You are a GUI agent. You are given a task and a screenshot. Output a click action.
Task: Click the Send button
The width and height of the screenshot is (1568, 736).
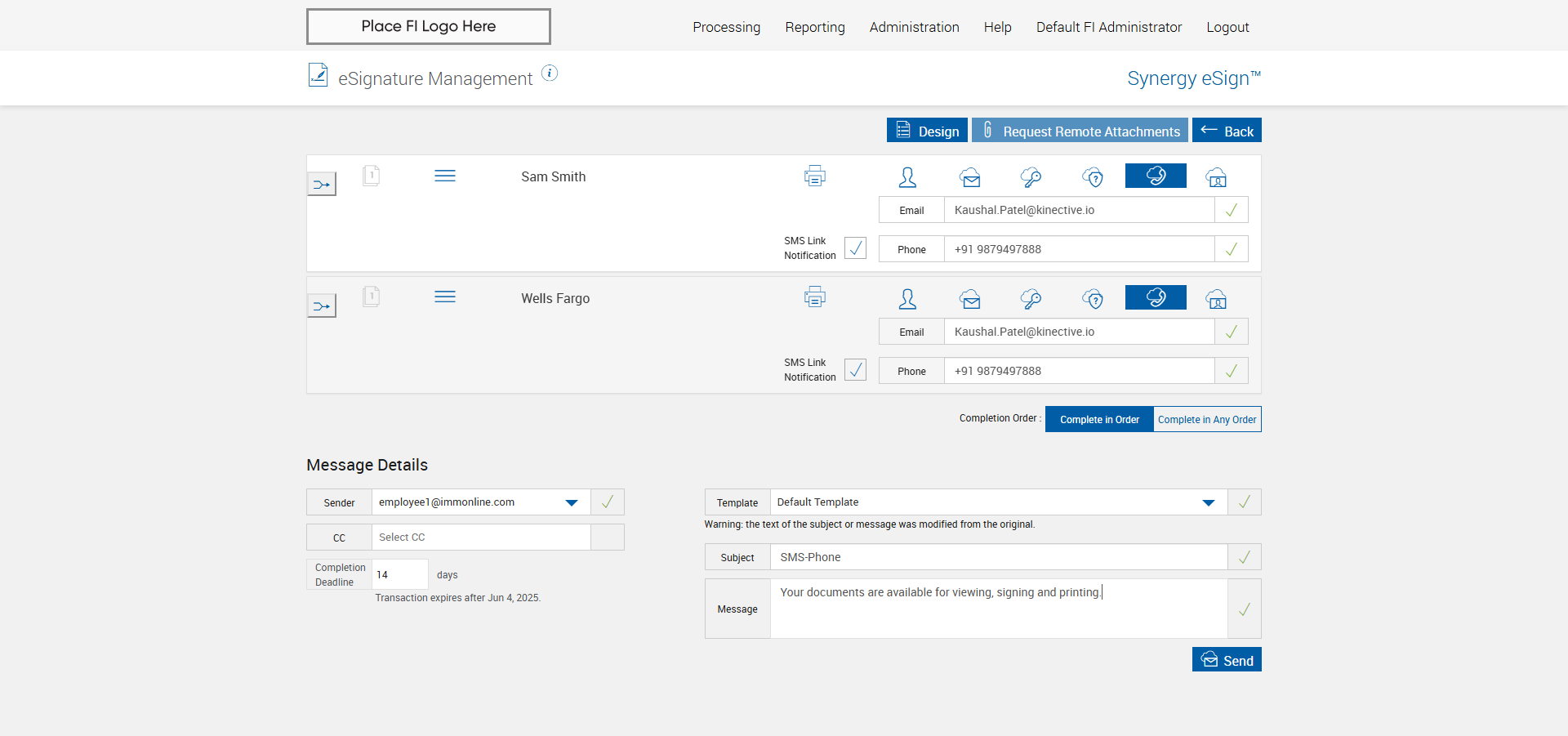1227,660
